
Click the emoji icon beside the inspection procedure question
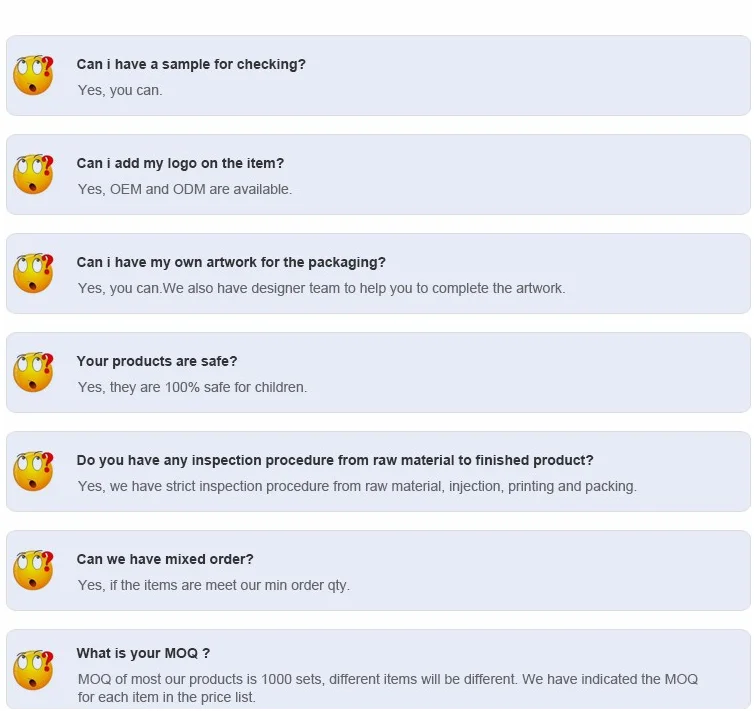pyautogui.click(x=33, y=472)
